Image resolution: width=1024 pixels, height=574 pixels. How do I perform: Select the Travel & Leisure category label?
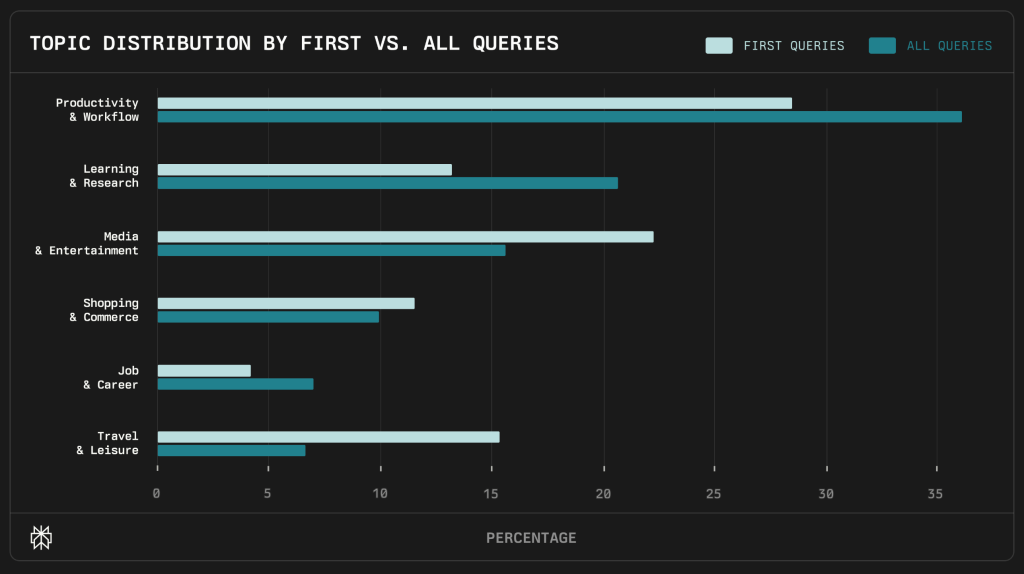[x=107, y=443]
